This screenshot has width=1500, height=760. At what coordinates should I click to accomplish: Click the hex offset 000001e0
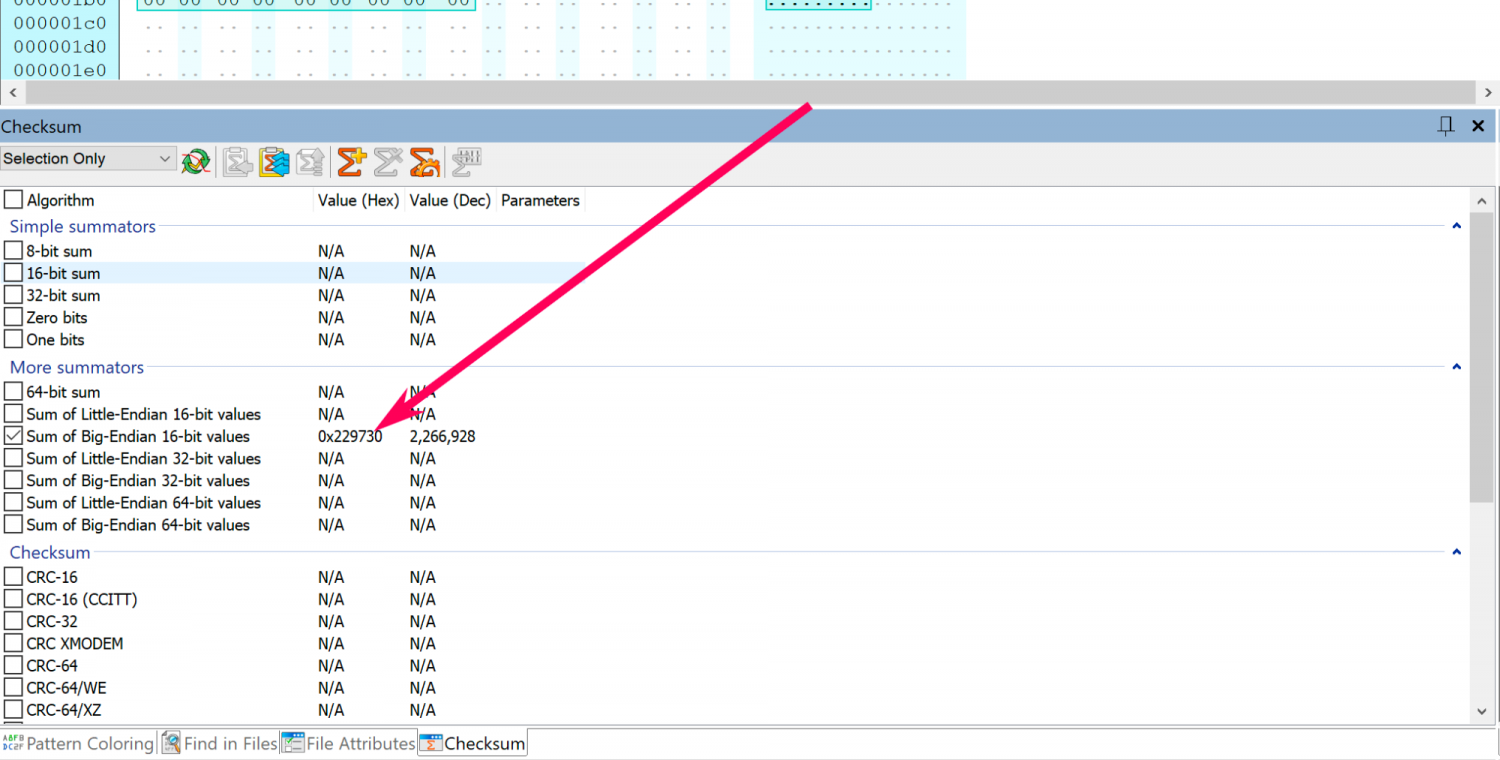pos(59,71)
